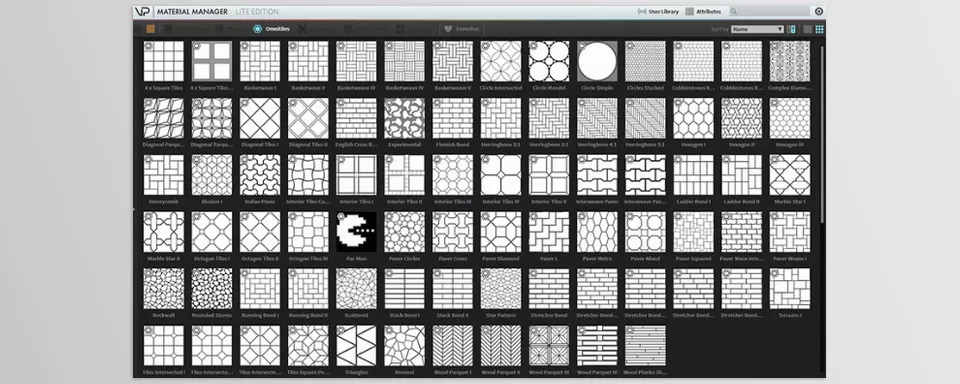Screen dimensions: 960x384
Task: Select the Flemish Bond material
Action: pos(452,118)
